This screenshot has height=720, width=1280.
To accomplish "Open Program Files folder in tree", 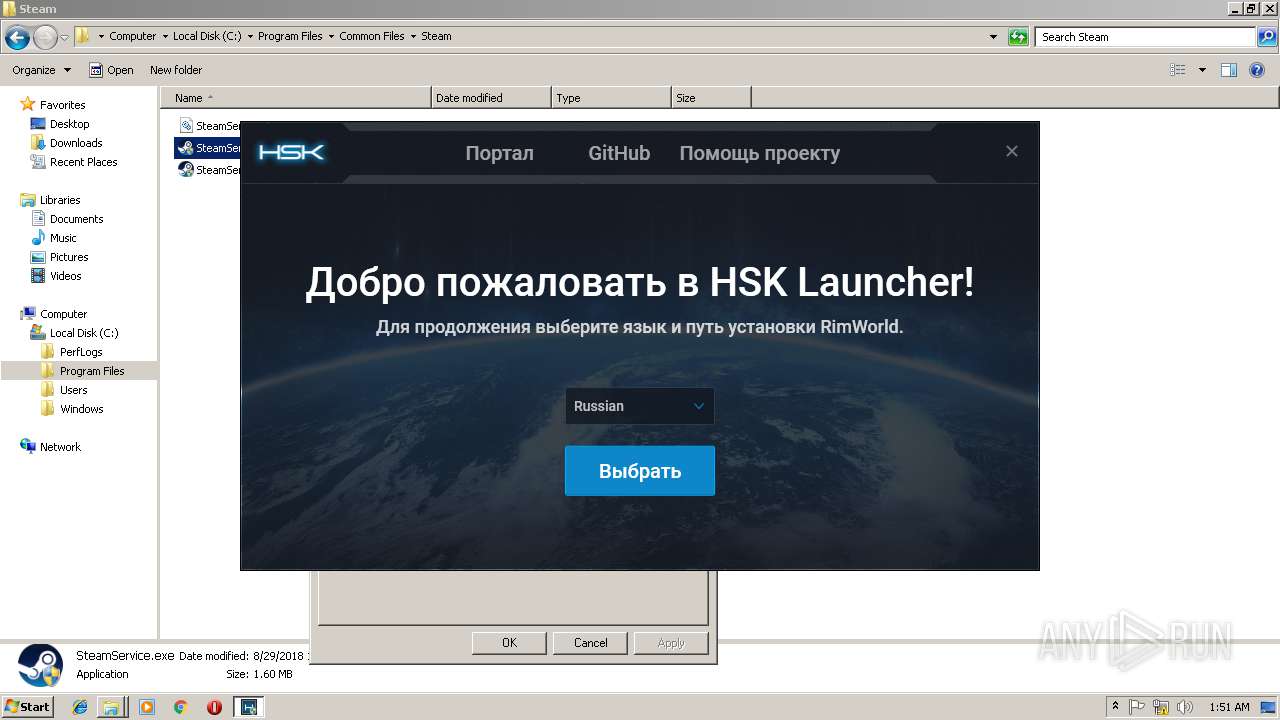I will click(92, 371).
